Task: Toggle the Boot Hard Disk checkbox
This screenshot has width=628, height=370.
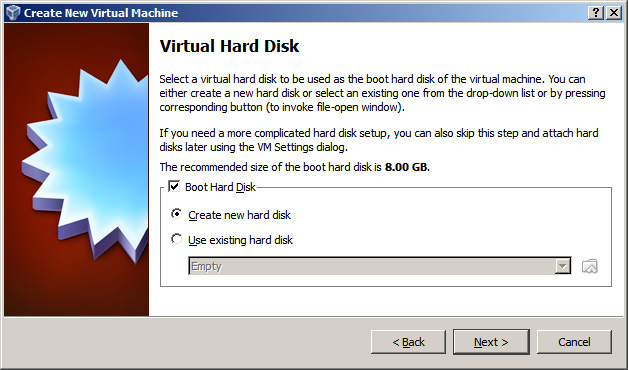Action: [174, 186]
